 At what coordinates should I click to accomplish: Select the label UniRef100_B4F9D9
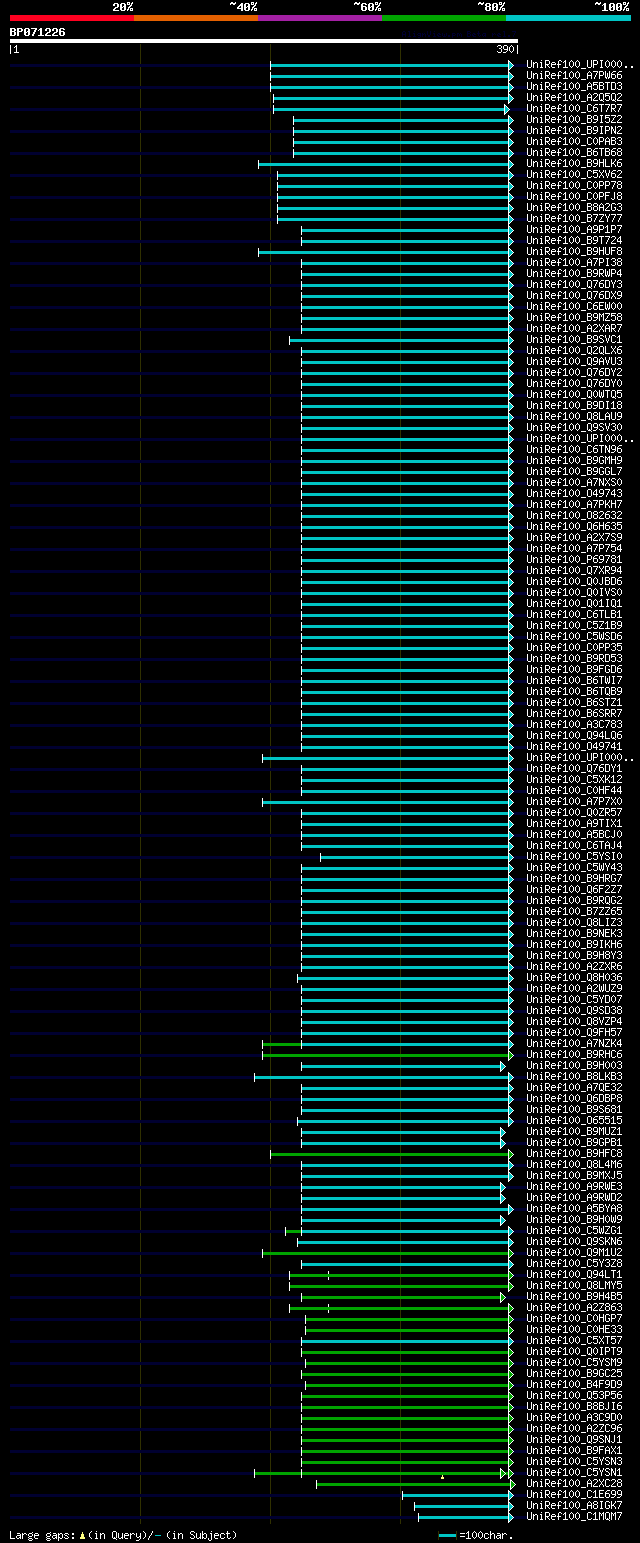(574, 1385)
